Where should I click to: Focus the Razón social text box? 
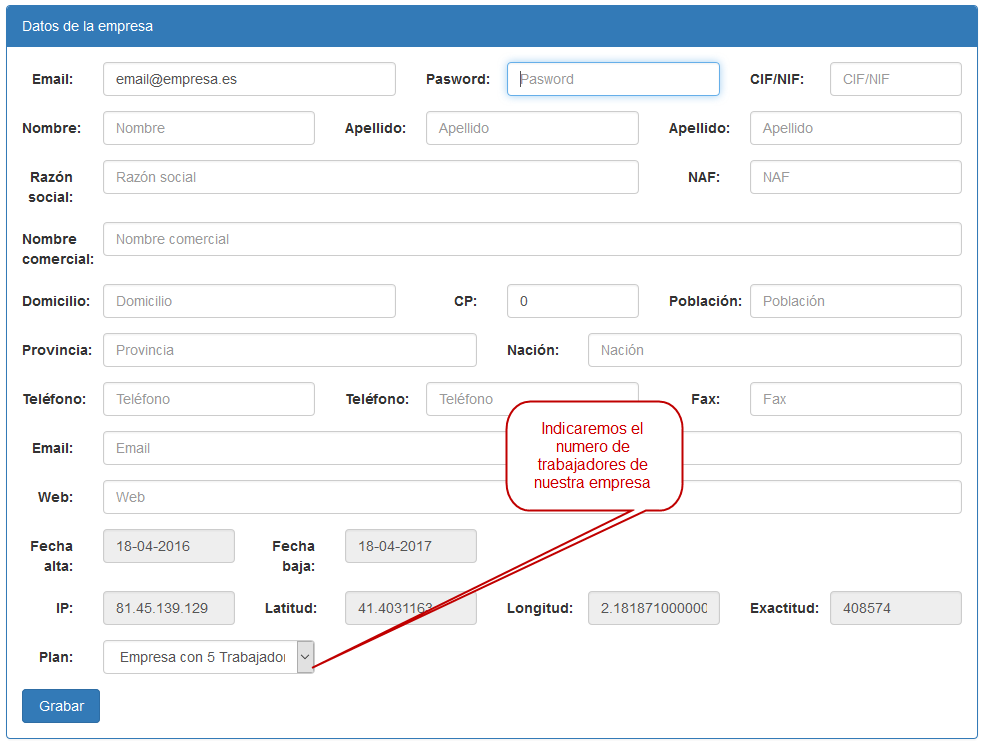370,177
